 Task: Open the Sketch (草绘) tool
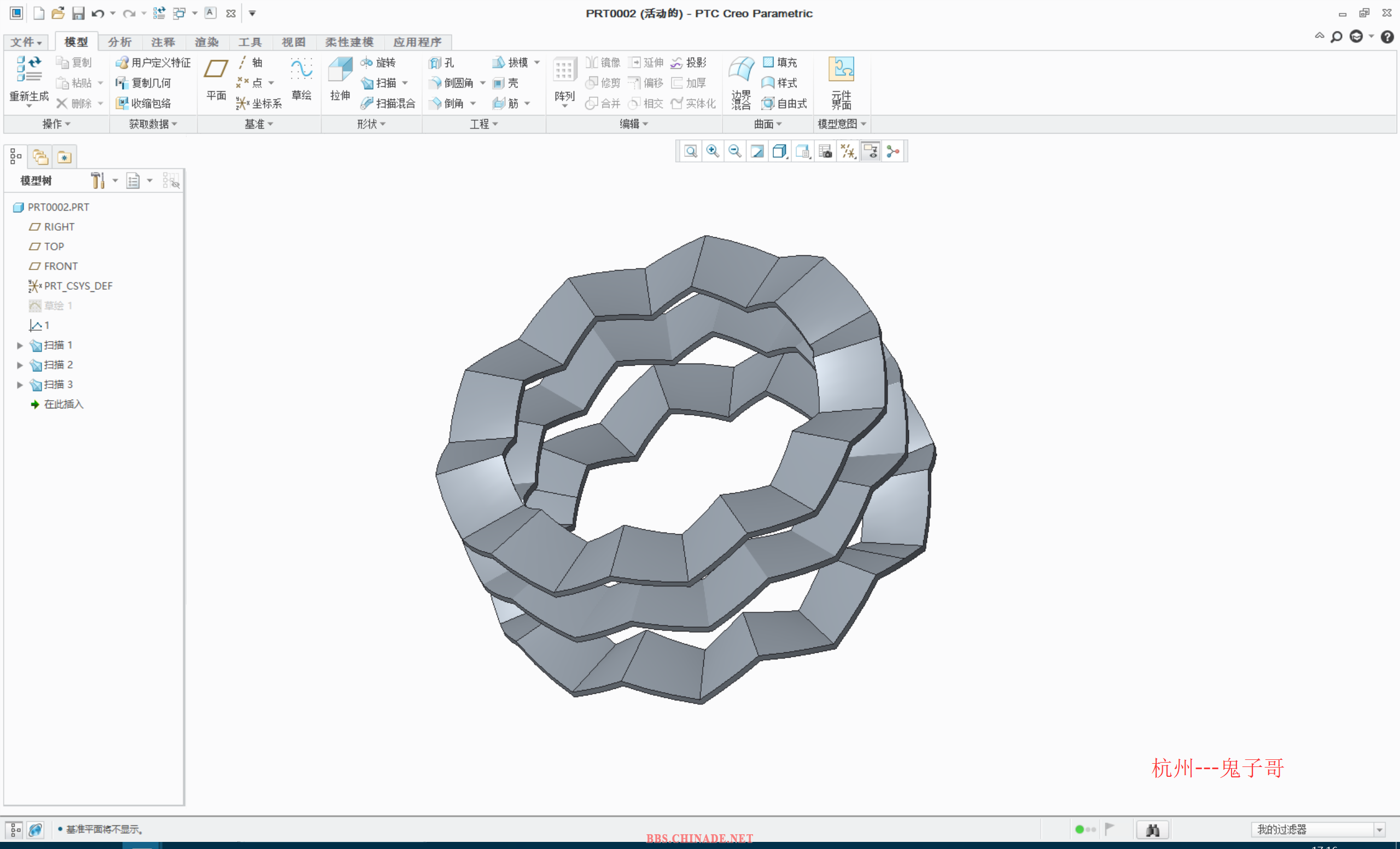pos(301,78)
